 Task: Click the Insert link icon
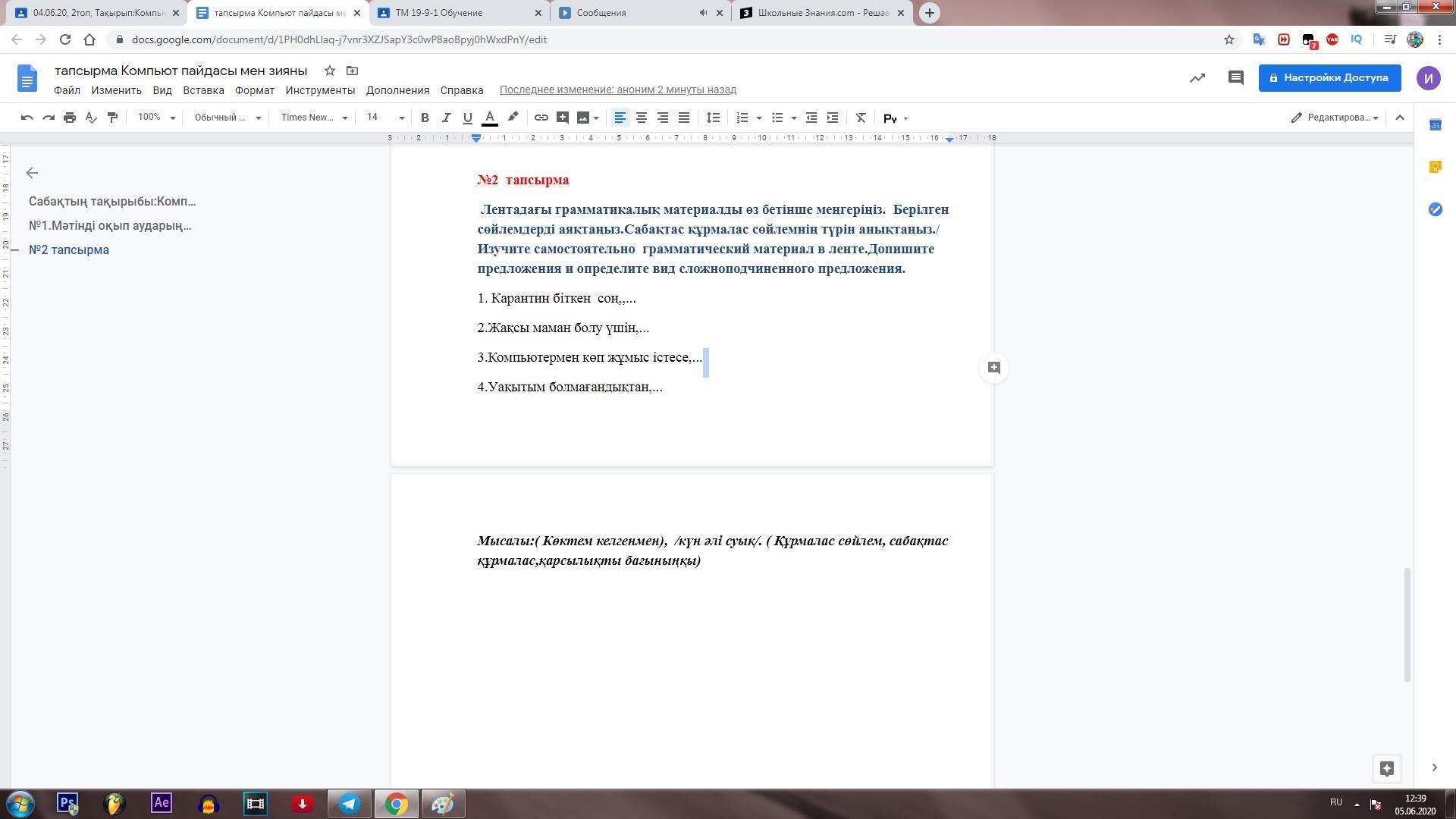pyautogui.click(x=541, y=118)
